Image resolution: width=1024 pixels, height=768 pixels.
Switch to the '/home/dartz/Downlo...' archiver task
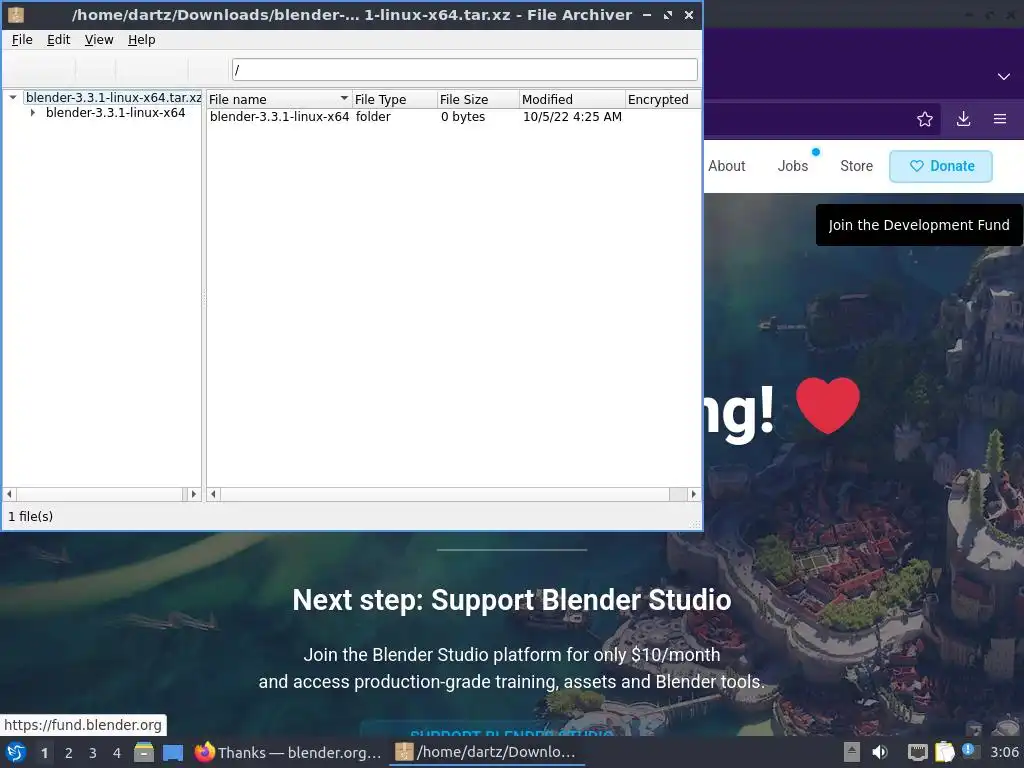(x=487, y=752)
